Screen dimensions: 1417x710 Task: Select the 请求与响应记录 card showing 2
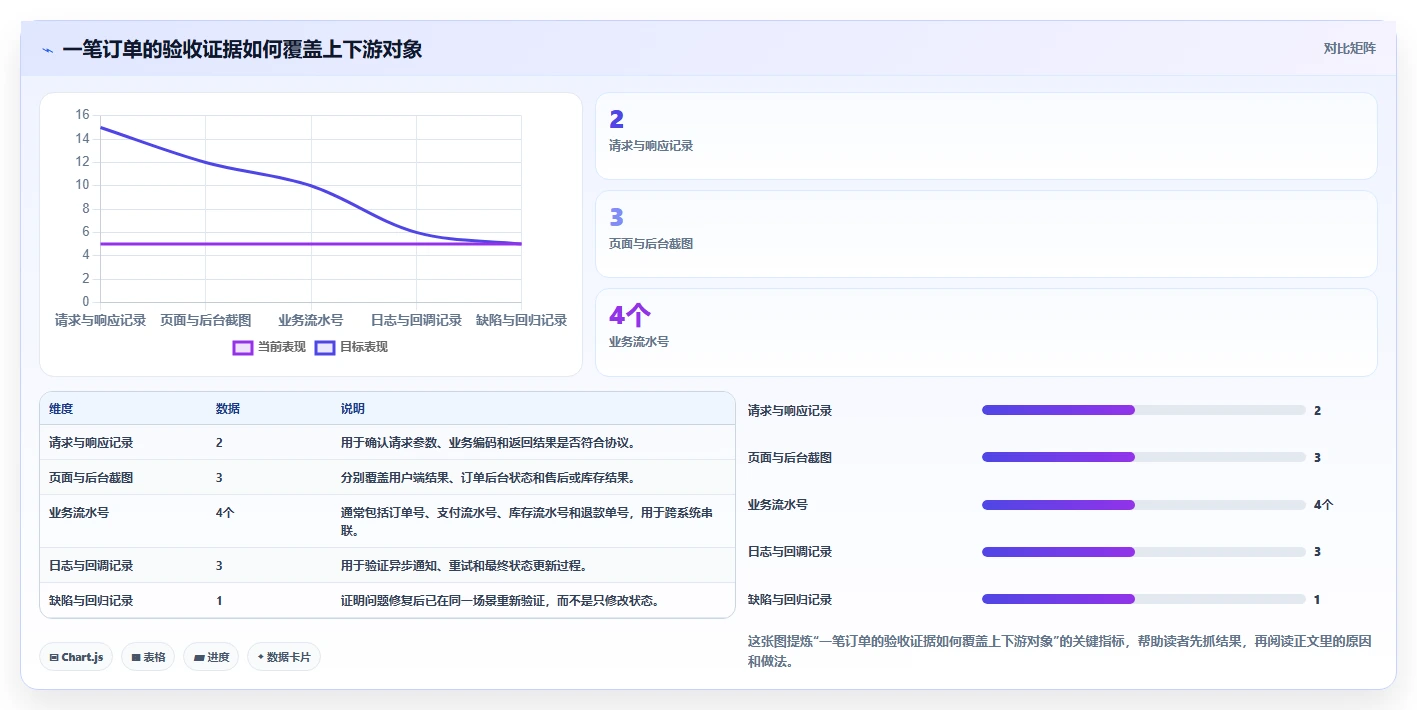point(986,136)
